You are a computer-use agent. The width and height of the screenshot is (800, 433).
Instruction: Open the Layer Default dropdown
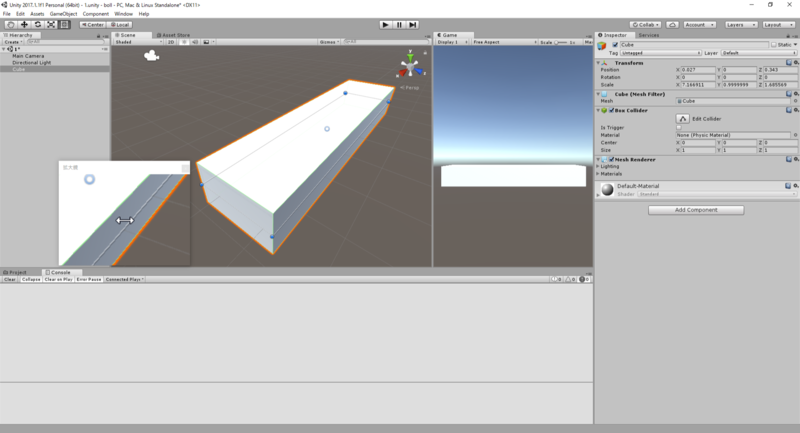pyautogui.click(x=758, y=53)
